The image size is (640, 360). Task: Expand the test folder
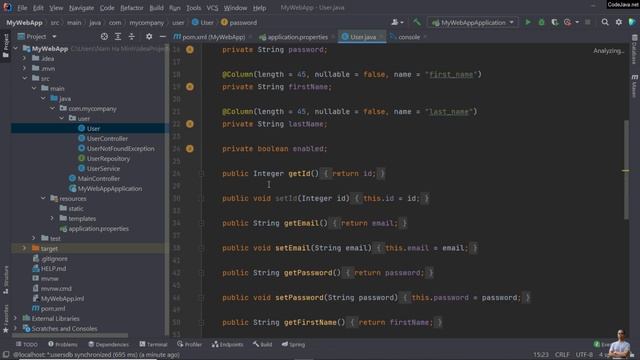coord(34,238)
